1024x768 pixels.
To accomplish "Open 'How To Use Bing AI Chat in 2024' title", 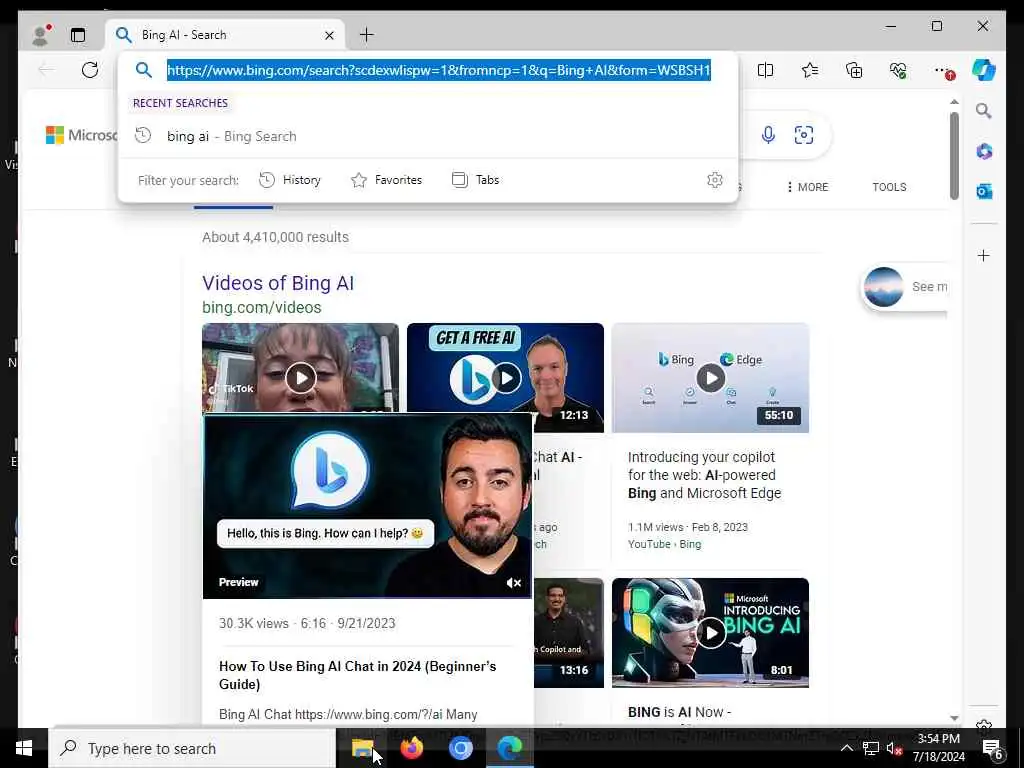I will tap(357, 675).
